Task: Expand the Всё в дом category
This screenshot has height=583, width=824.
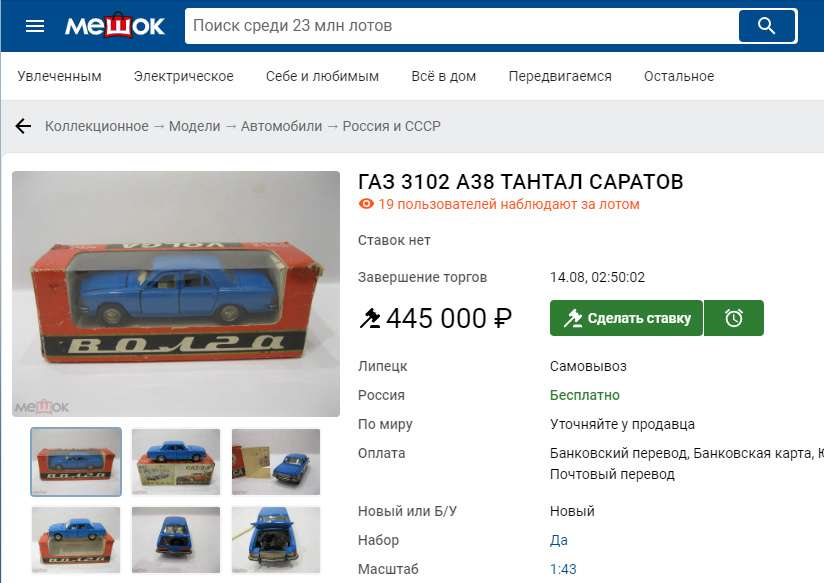Action: point(444,76)
